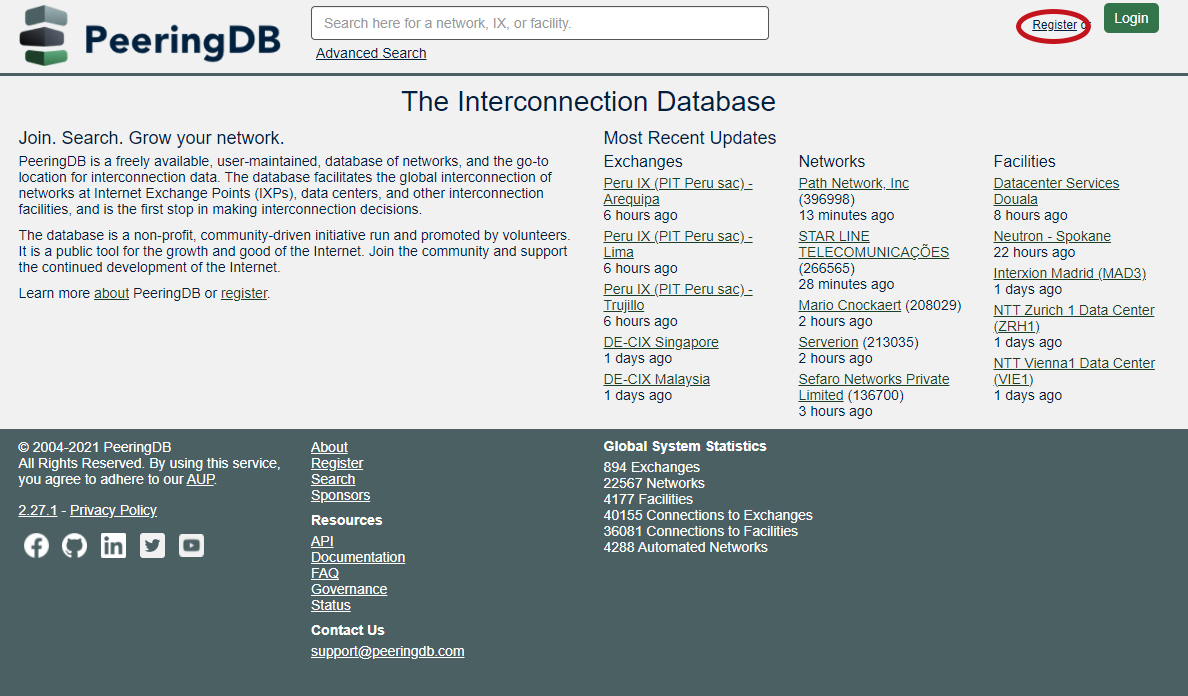Image resolution: width=1188 pixels, height=696 pixels.
Task: Open DE-CIX Singapore exchange entry
Action: (x=661, y=342)
